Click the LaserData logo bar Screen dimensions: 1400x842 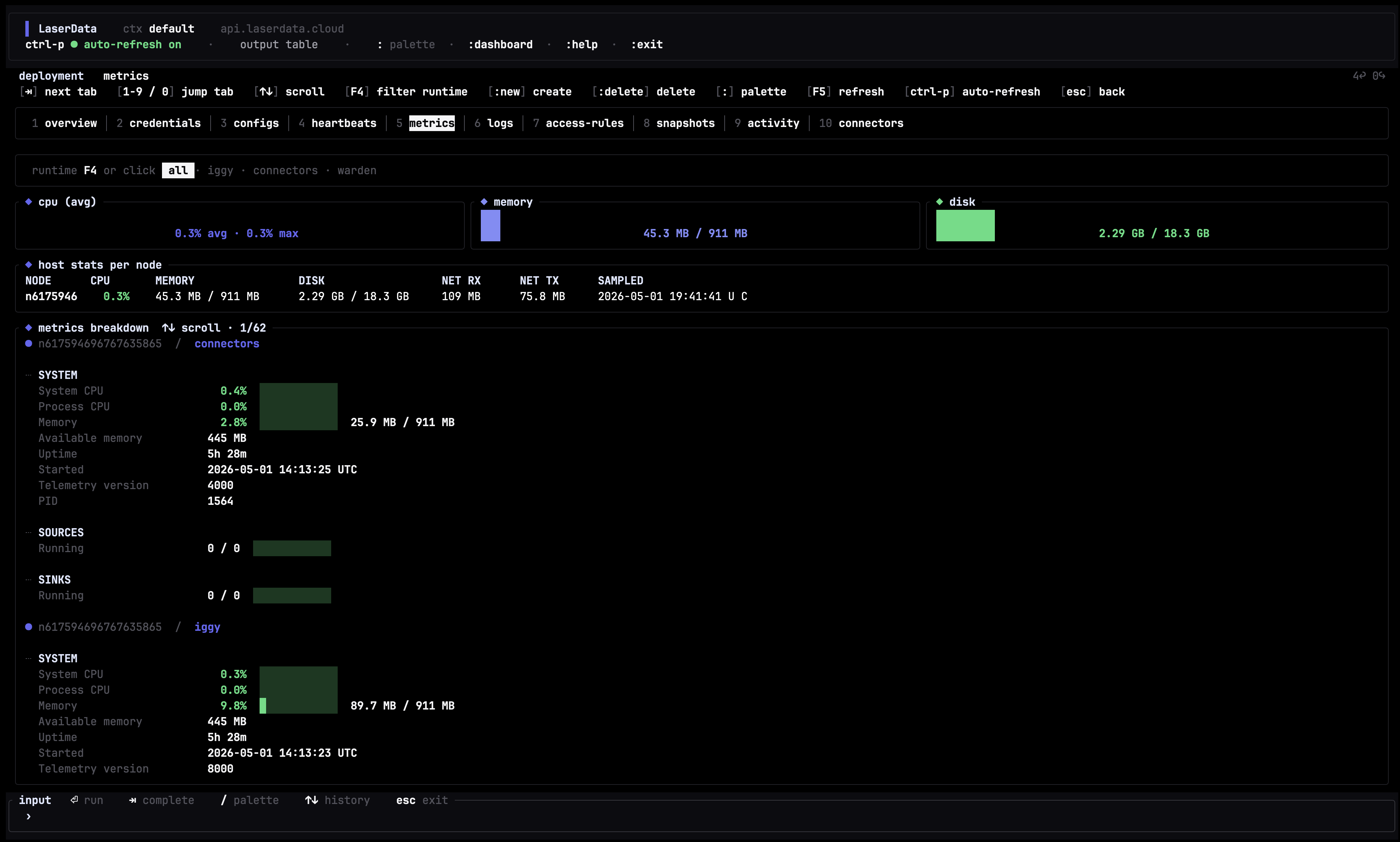pyautogui.click(x=27, y=28)
